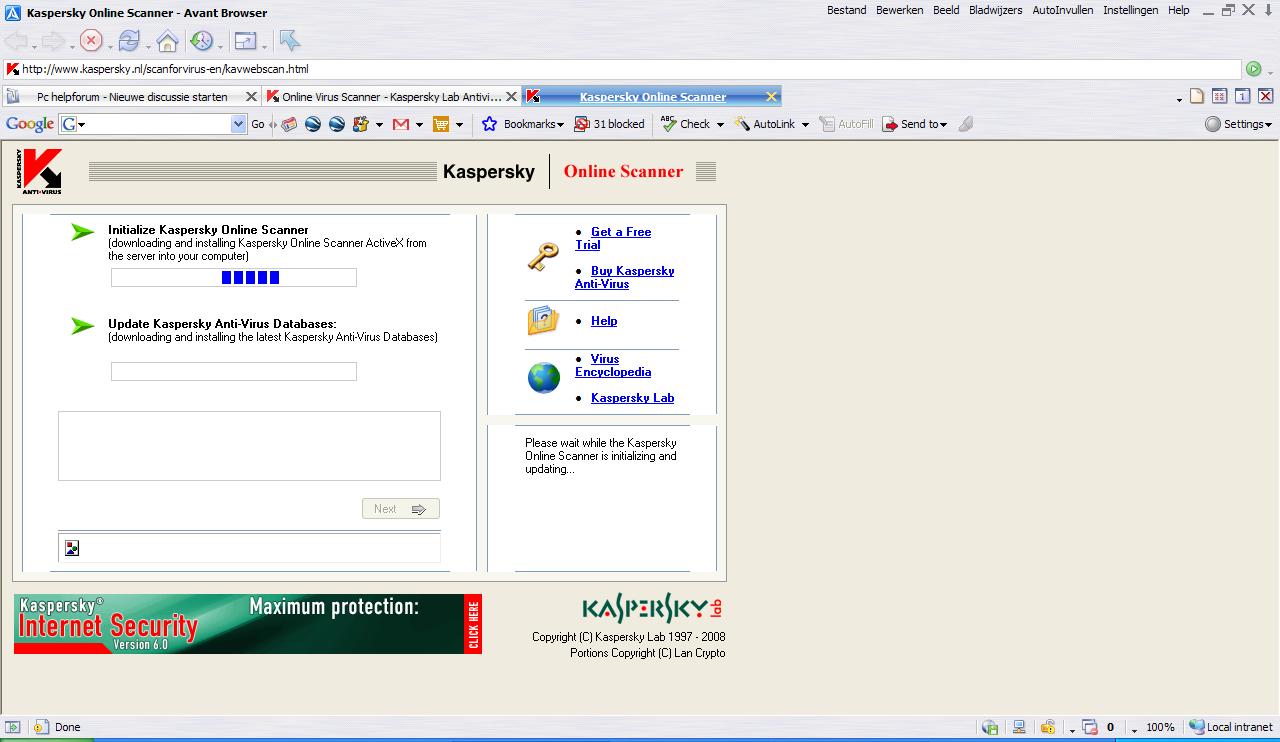Click the browser Back arrow button
The width and height of the screenshot is (1280, 742).
point(16,41)
